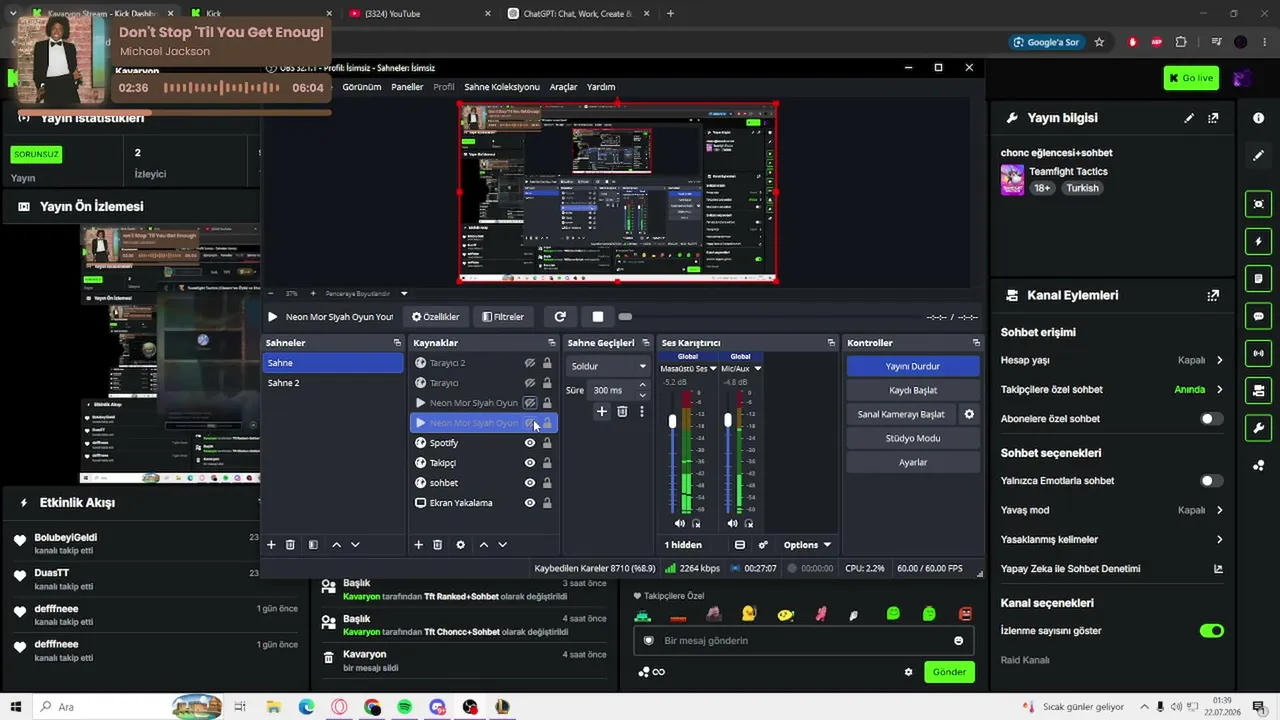Click Kaydı Başlat to start recording
This screenshot has height=720, width=1280.
pyautogui.click(x=913, y=390)
